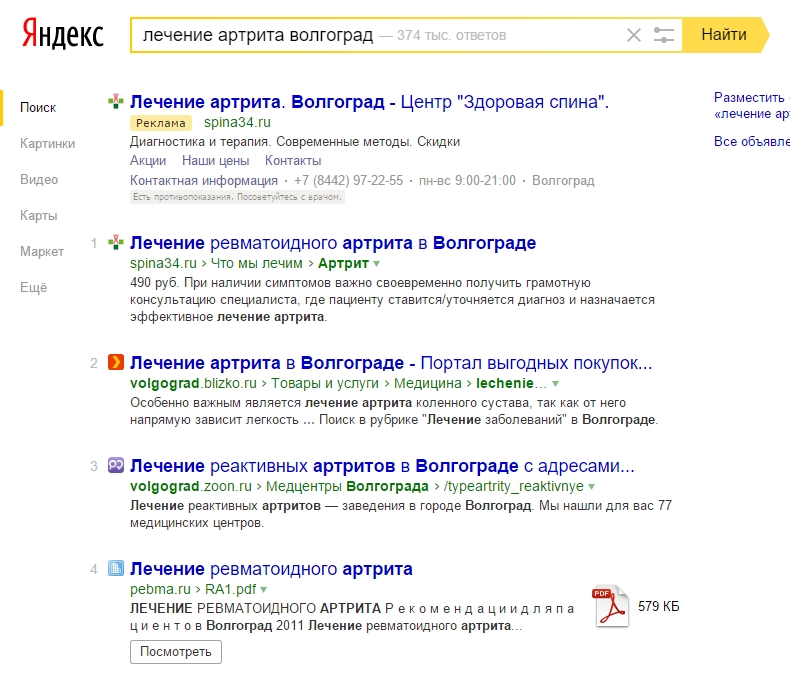790x681 pixels.
Task: Click the volgograd.blizko.ru domain link
Action: pyautogui.click(x=193, y=383)
